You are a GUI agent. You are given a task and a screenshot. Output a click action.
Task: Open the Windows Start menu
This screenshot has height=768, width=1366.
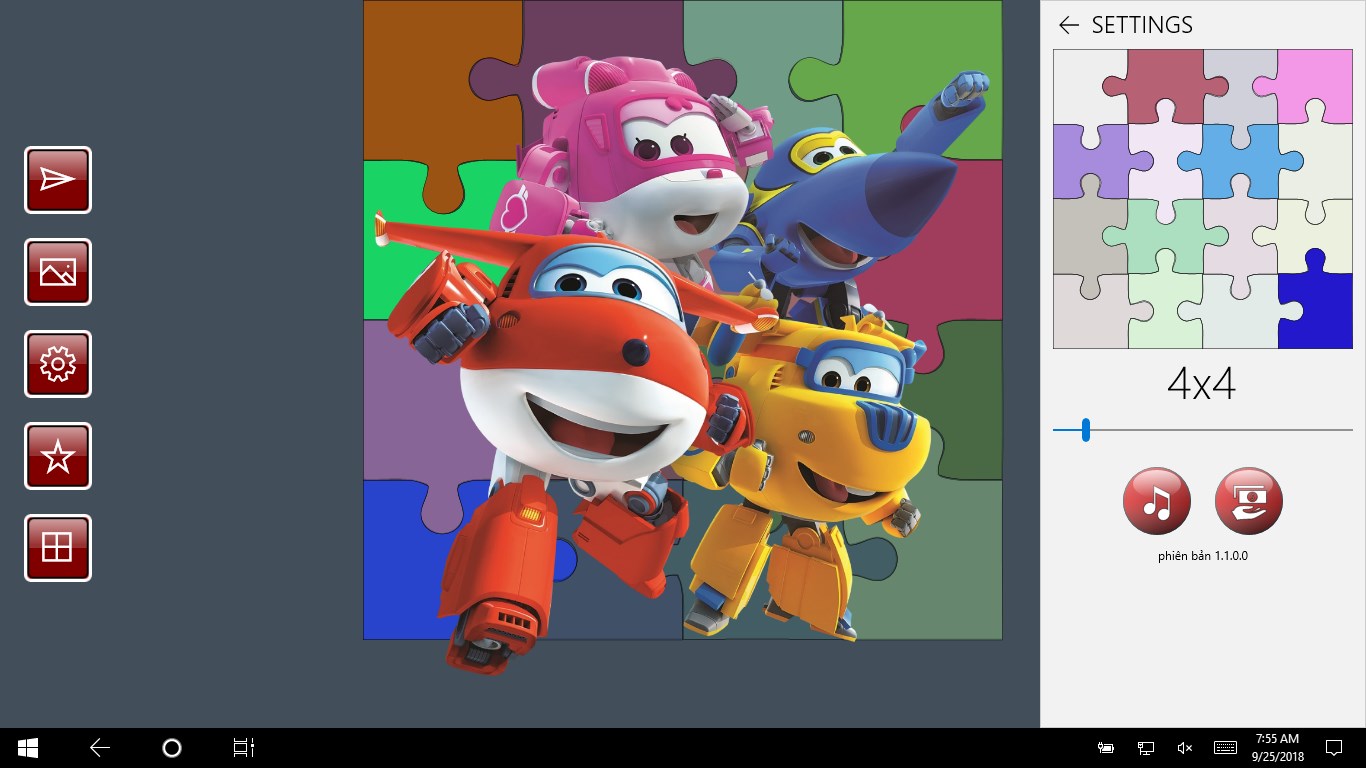(x=28, y=748)
